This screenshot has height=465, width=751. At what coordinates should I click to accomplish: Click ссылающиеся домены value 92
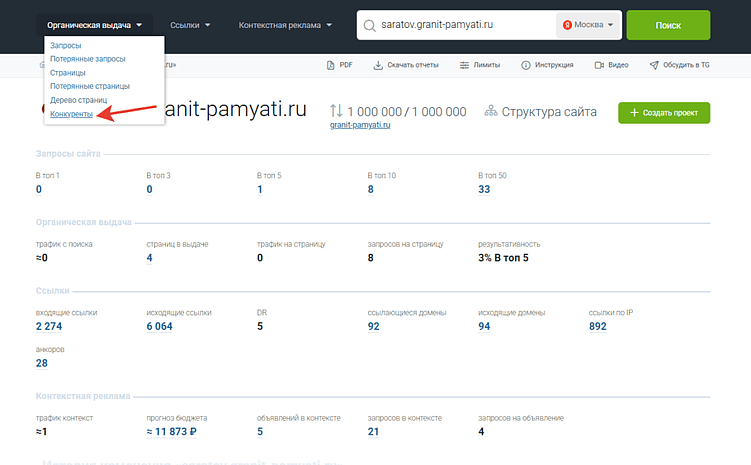point(374,326)
